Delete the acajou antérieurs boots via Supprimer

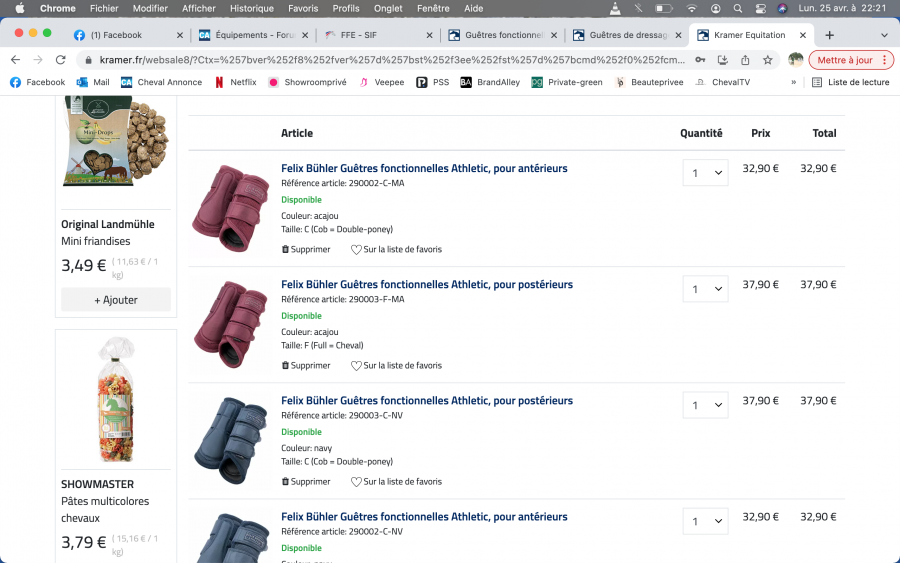coord(306,249)
